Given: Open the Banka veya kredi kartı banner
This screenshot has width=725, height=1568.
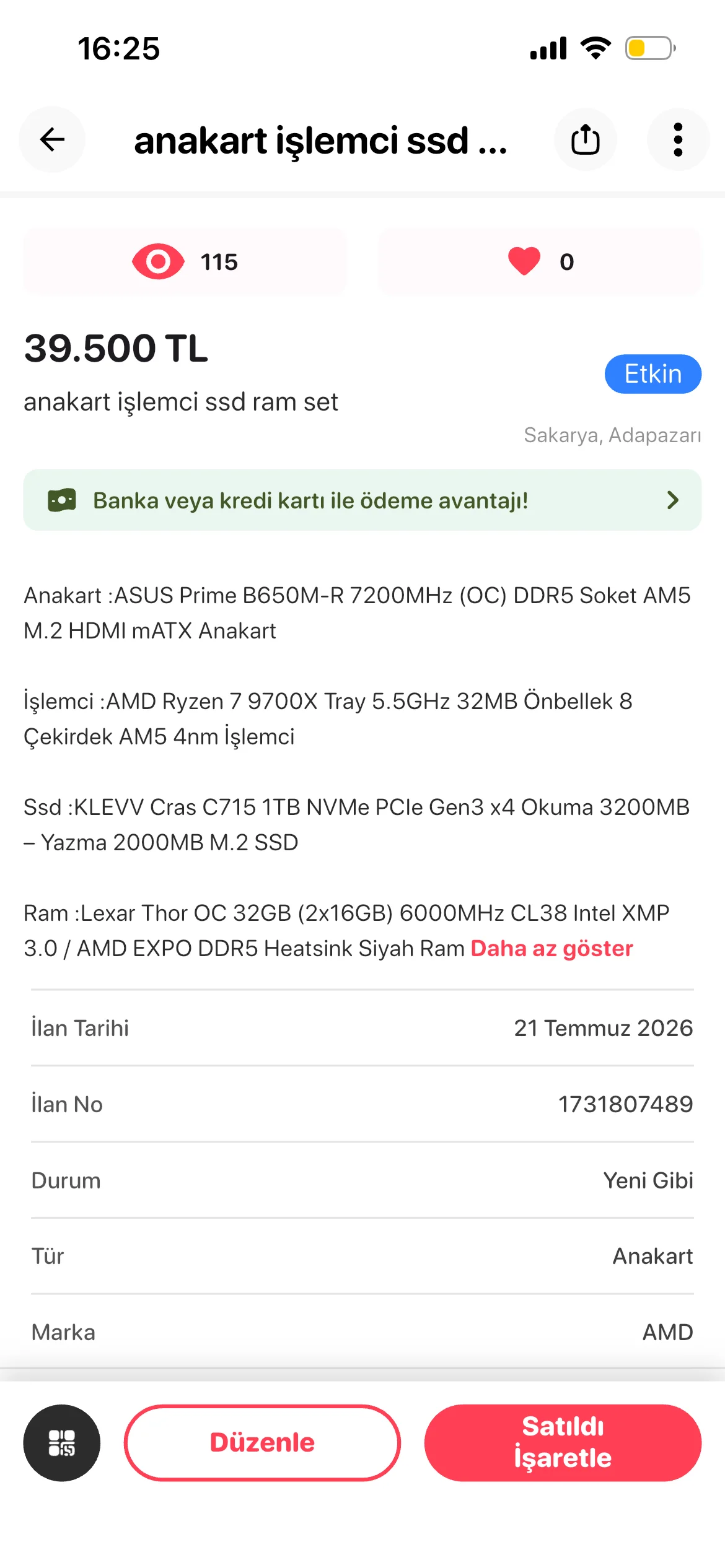Looking at the screenshot, I should click(362, 500).
